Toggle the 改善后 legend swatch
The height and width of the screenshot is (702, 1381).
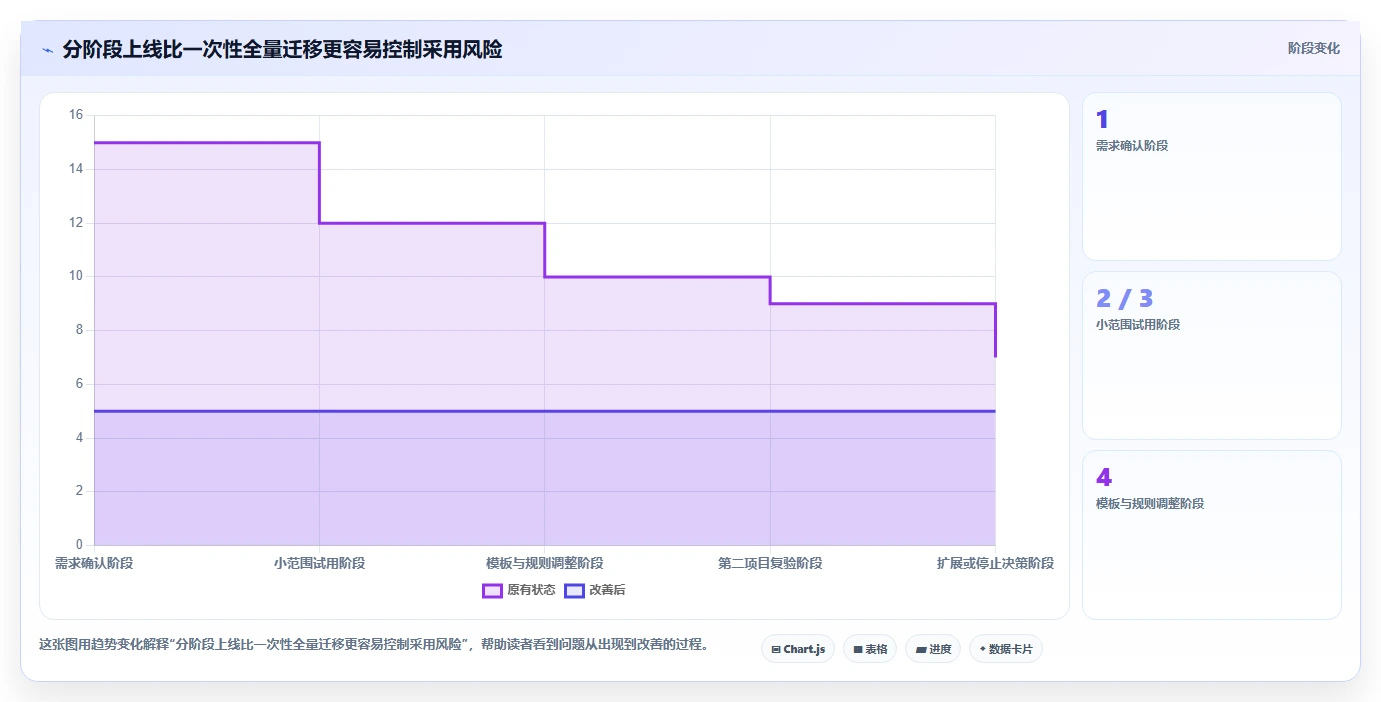point(574,590)
